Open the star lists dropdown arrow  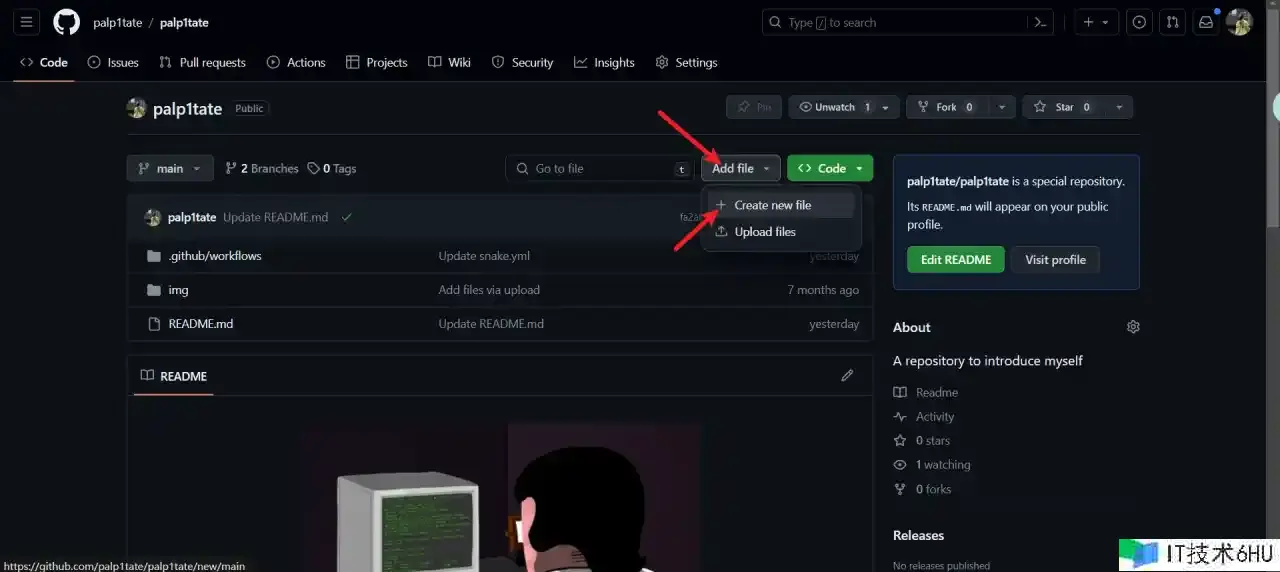1119,107
